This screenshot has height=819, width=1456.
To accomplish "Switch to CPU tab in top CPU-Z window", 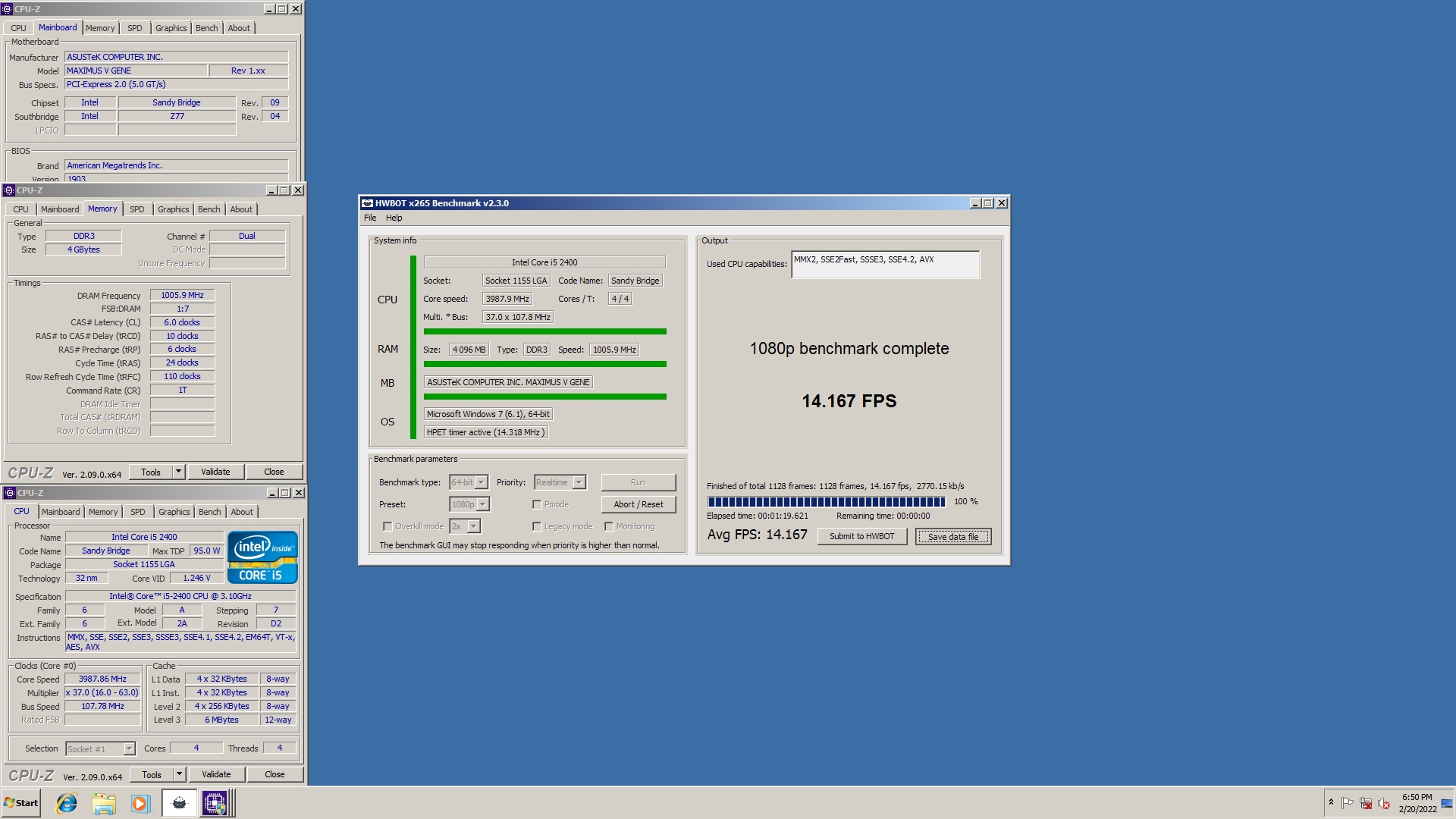I will point(18,28).
